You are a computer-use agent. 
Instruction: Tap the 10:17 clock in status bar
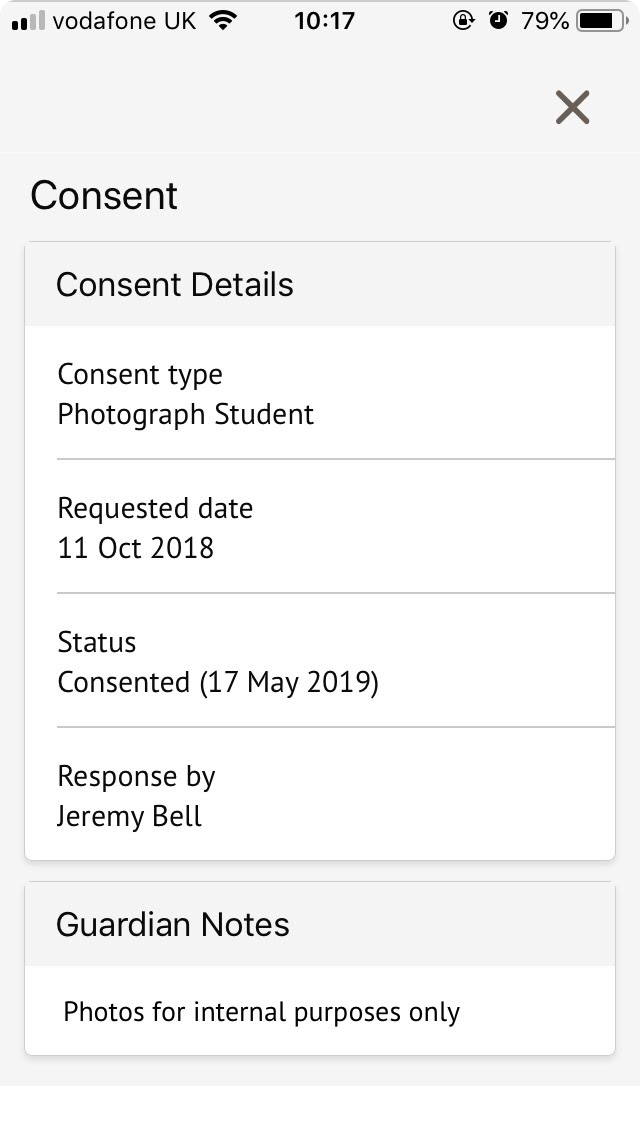click(x=324, y=21)
